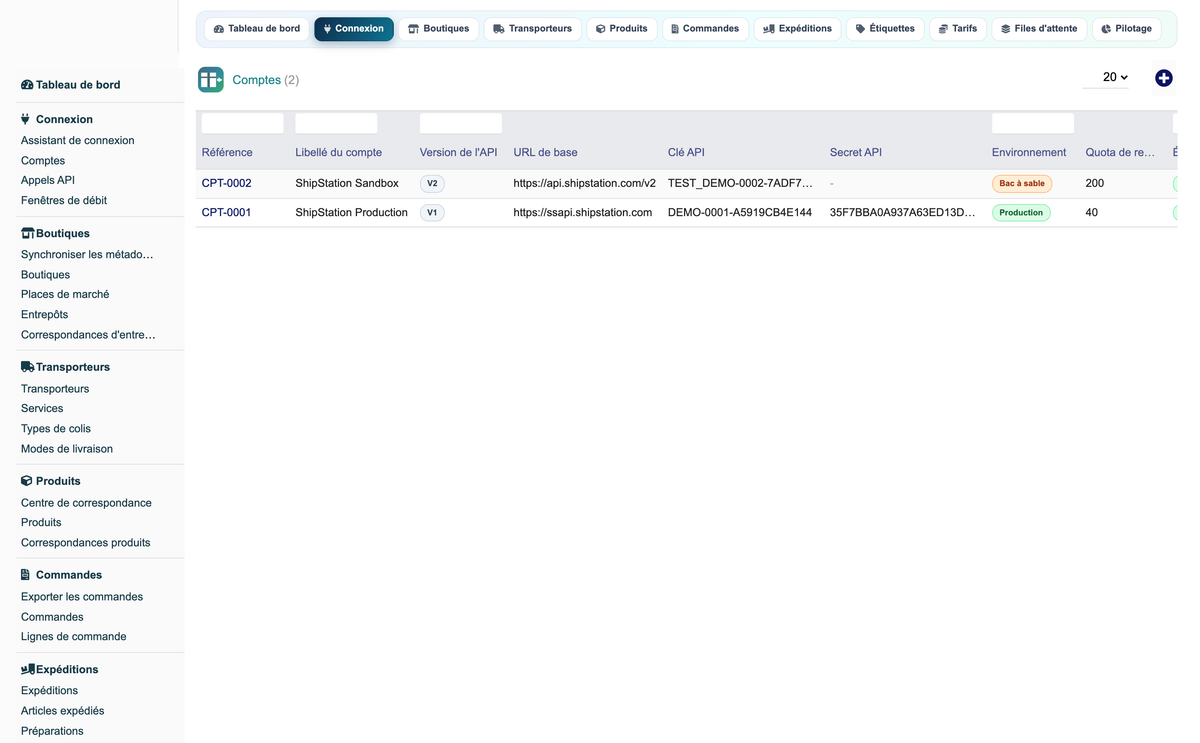
Task: Open Fenêtres de débit in sidebar
Action: [64, 201]
